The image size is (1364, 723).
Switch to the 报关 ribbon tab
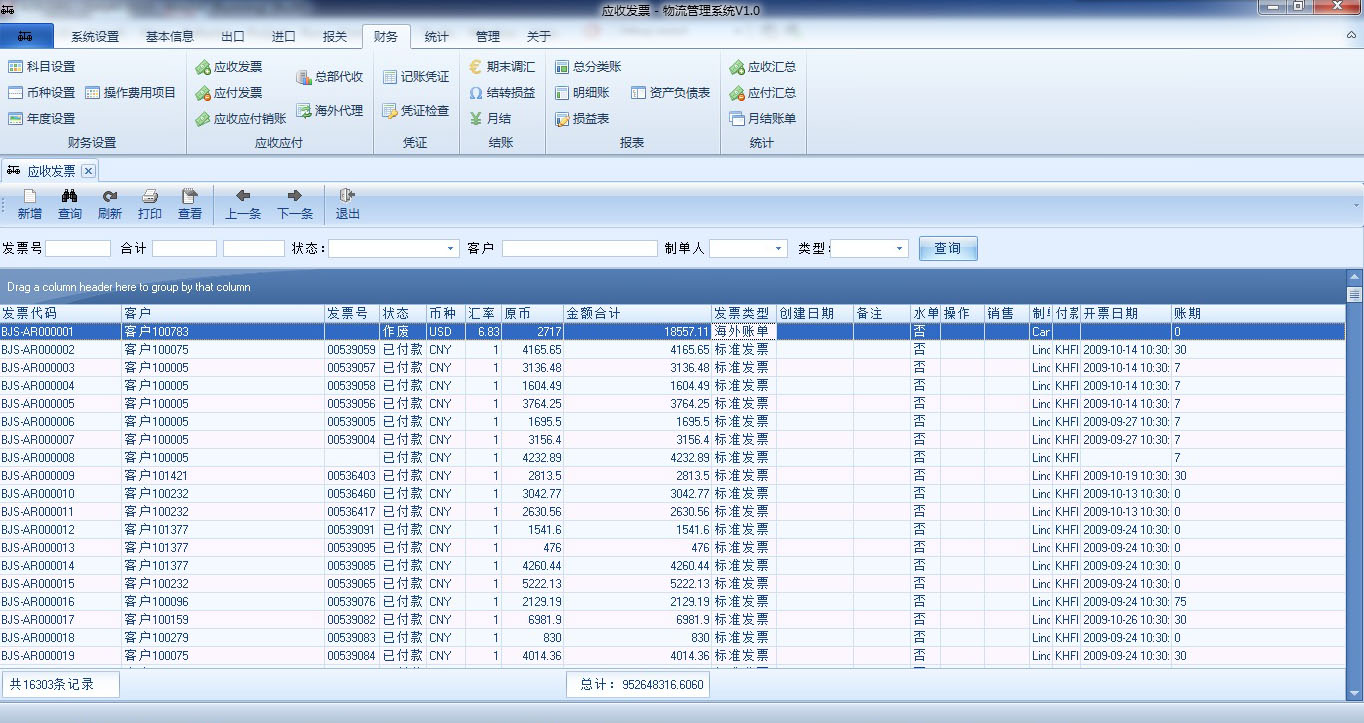(335, 37)
